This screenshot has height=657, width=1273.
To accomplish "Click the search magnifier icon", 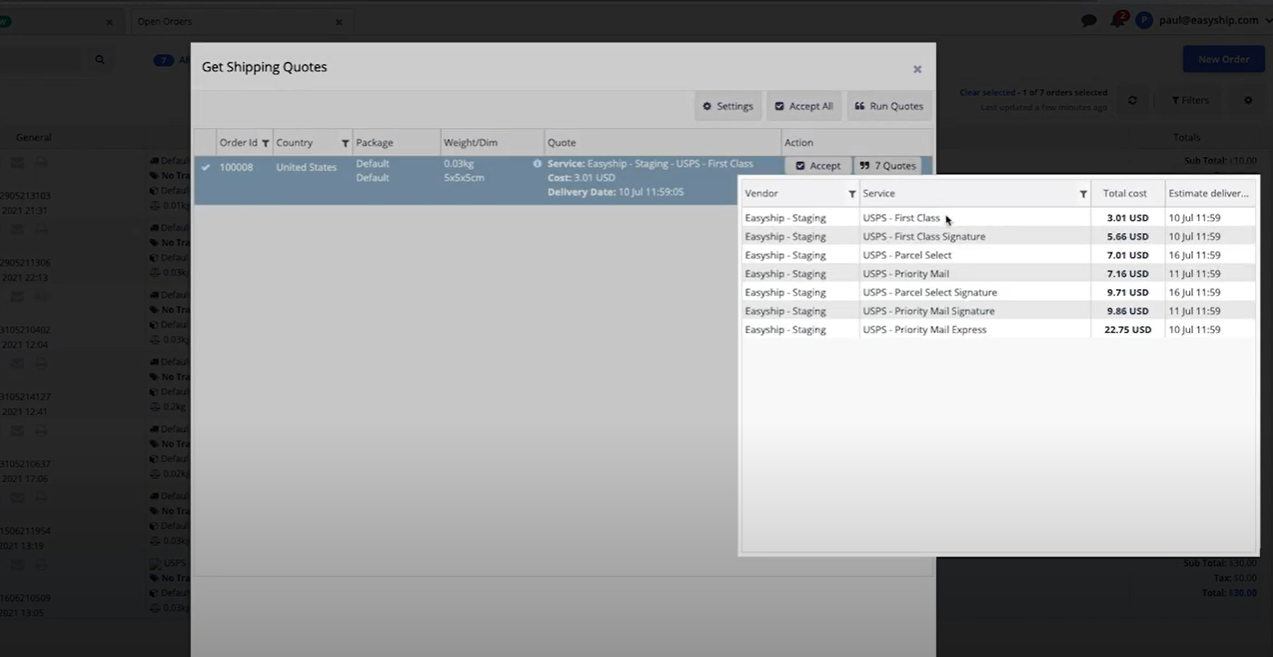I will click(99, 60).
